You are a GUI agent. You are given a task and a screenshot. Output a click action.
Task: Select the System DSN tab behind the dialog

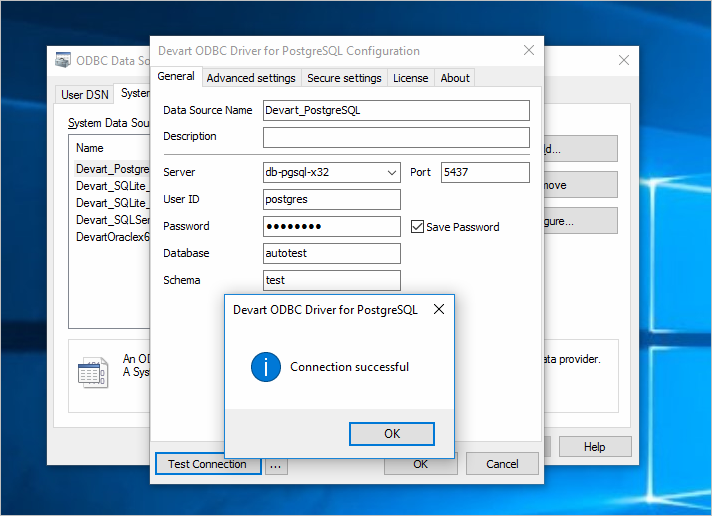[x=133, y=93]
